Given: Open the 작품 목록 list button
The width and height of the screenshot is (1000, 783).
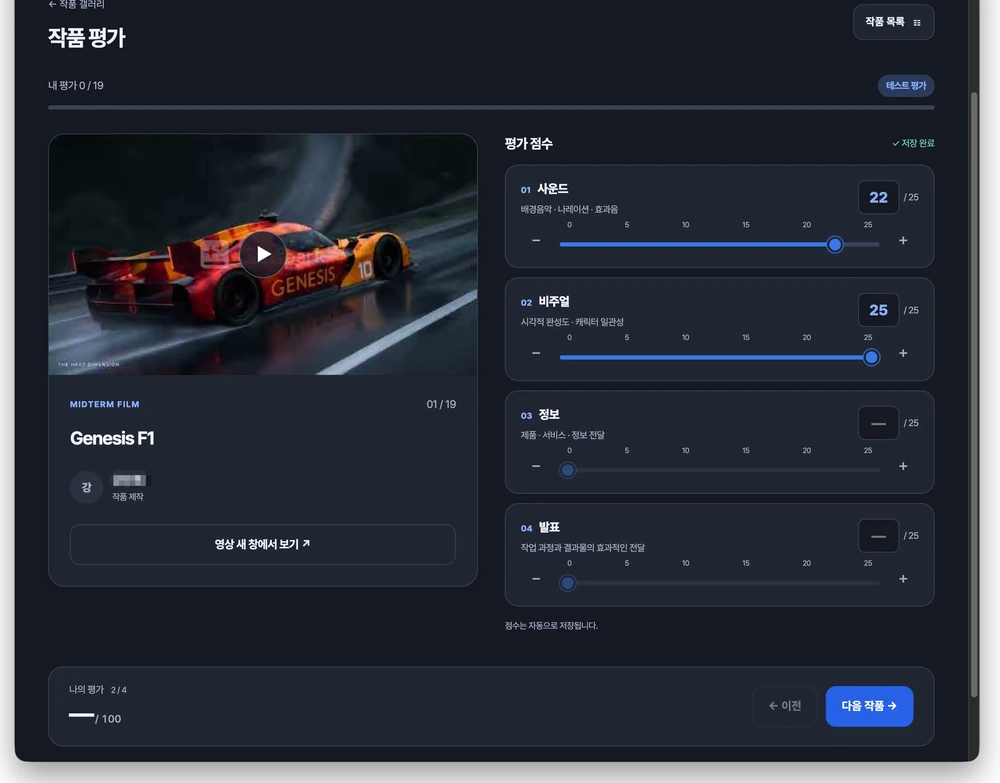Looking at the screenshot, I should coord(893,22).
